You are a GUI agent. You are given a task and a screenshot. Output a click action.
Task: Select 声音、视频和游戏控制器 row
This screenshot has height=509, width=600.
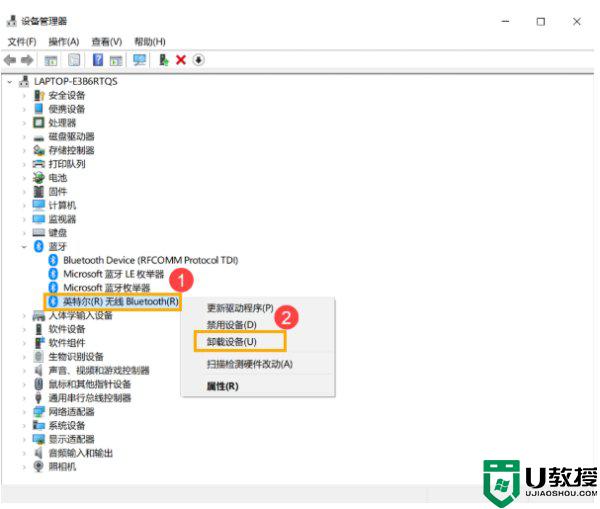tap(99, 370)
